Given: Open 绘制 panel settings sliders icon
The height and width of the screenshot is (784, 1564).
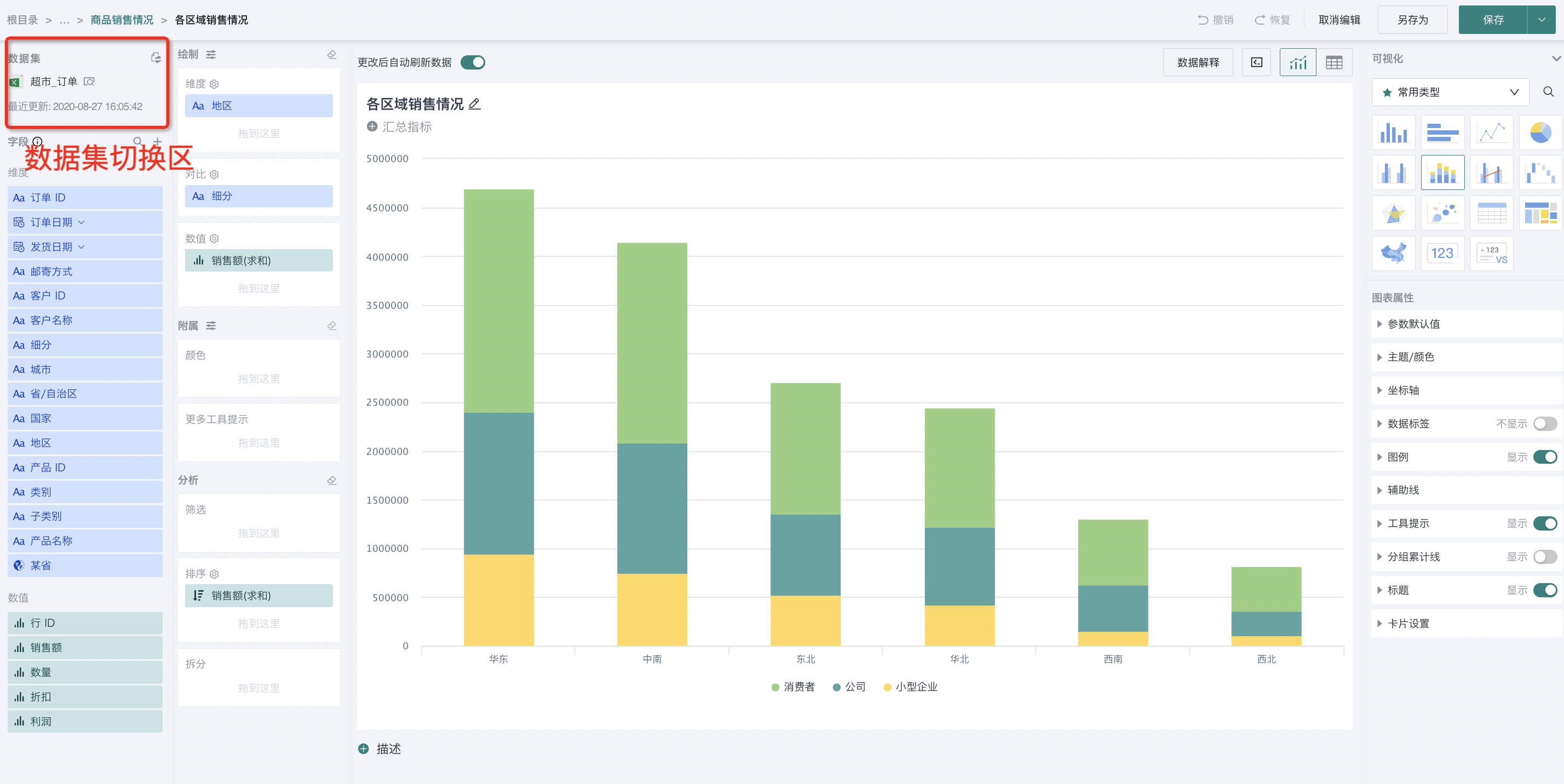Looking at the screenshot, I should pos(211,55).
